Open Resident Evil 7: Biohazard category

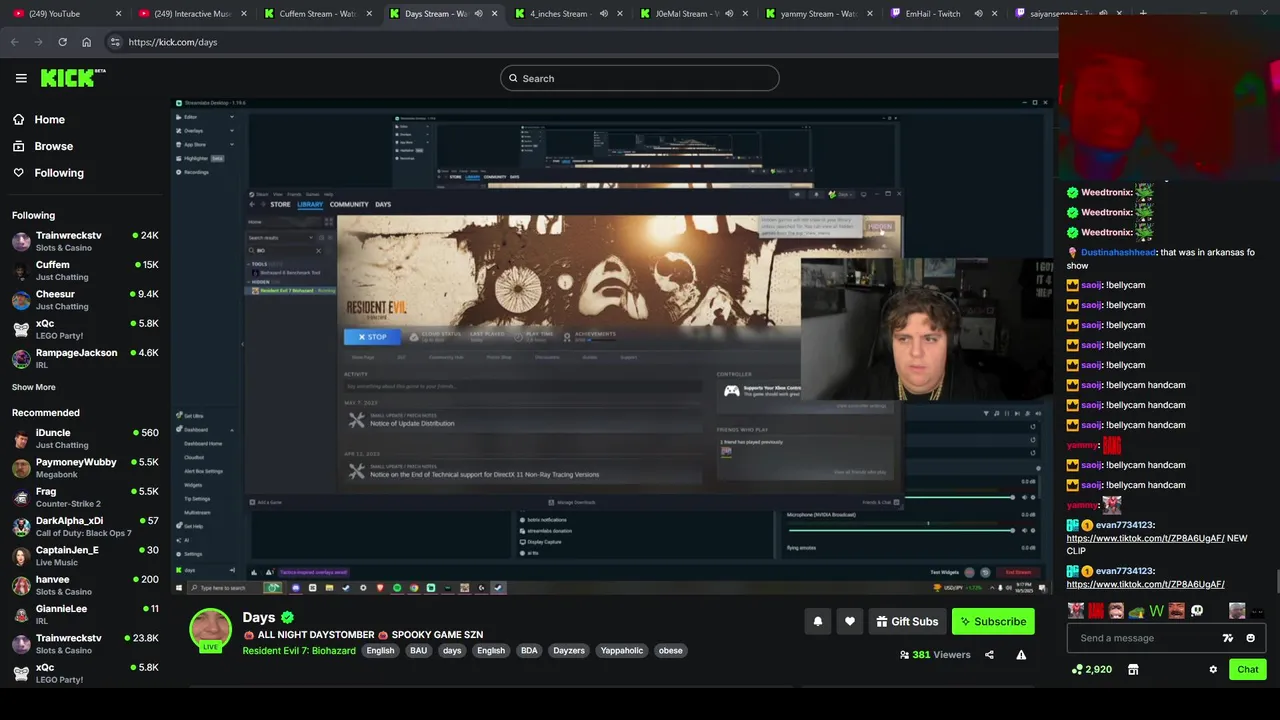pyautogui.click(x=299, y=651)
